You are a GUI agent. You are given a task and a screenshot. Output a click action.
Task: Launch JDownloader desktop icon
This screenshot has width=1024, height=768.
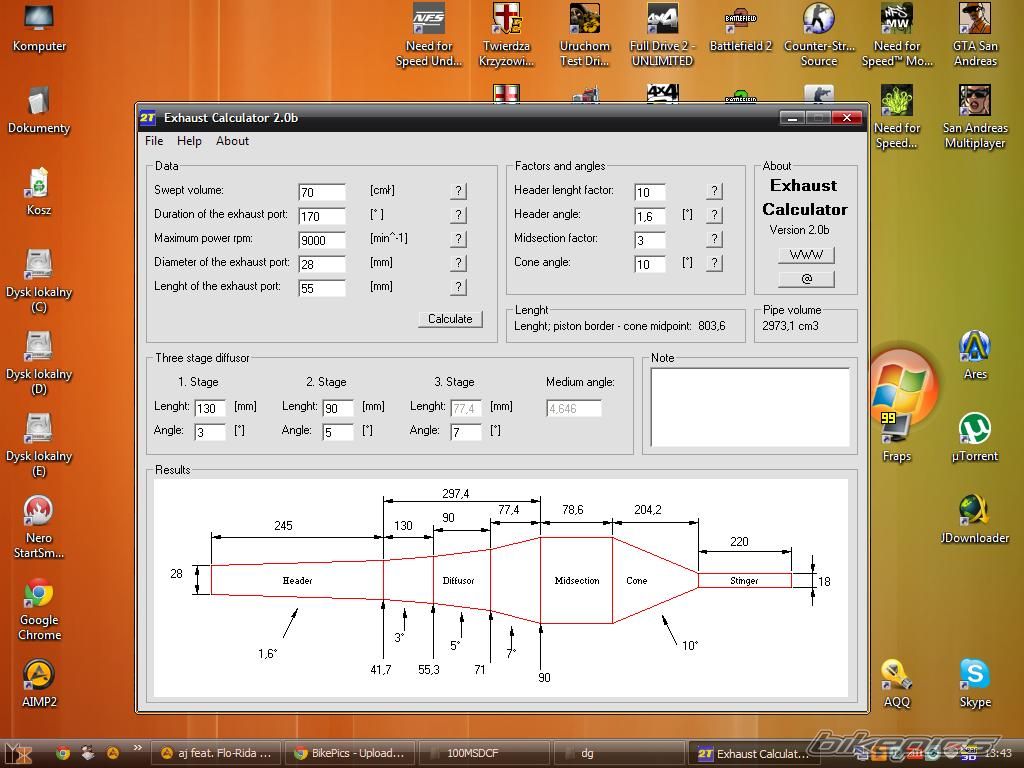[x=975, y=520]
